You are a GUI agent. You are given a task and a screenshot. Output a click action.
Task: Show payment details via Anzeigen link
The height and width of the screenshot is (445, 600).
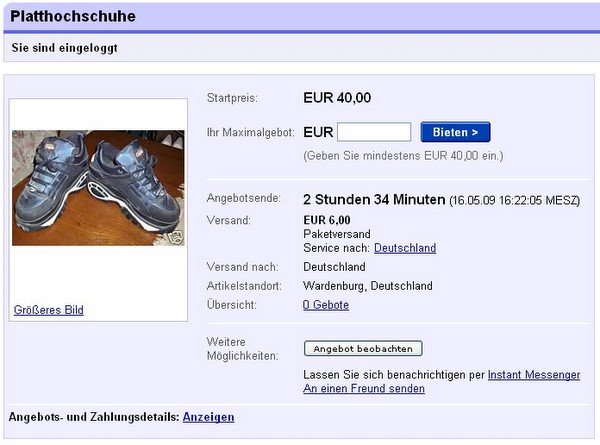[x=208, y=417]
